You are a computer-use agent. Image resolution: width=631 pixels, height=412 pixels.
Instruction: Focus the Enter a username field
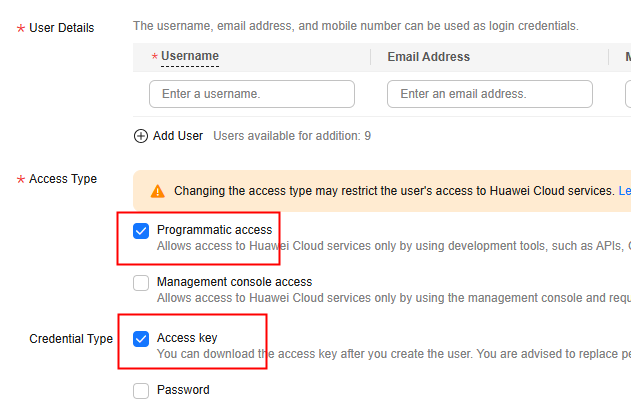(x=252, y=94)
